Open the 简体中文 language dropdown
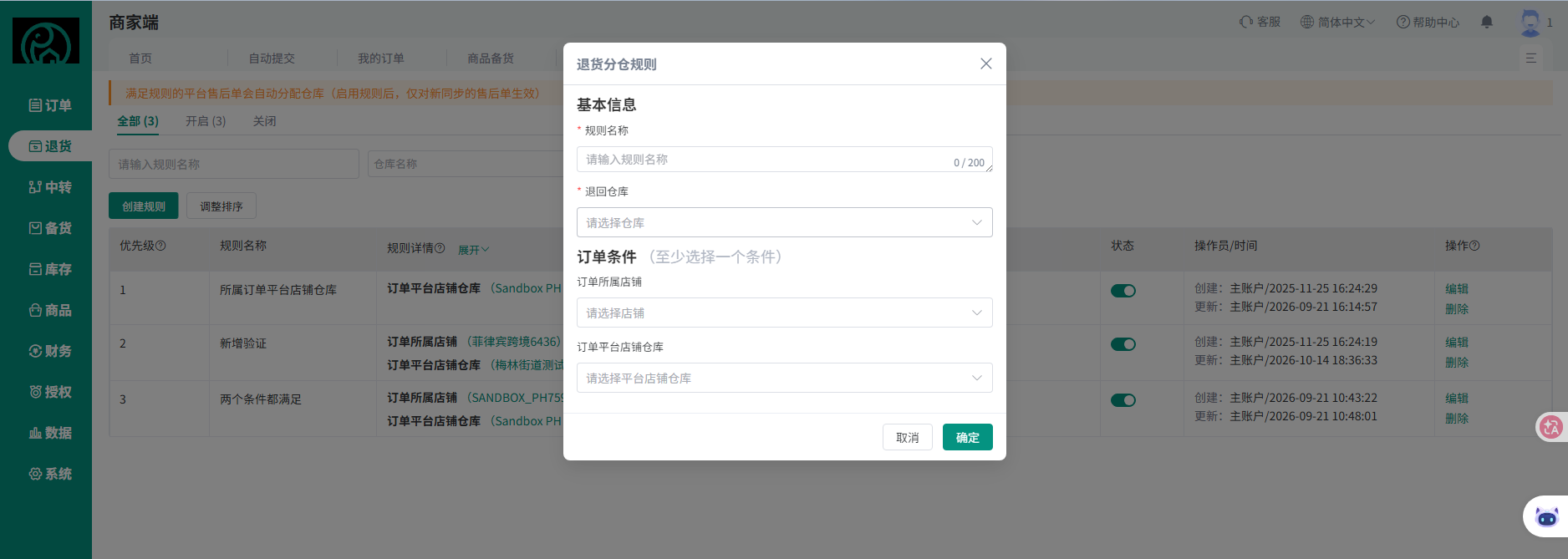The height and width of the screenshot is (559, 1568). (1338, 22)
